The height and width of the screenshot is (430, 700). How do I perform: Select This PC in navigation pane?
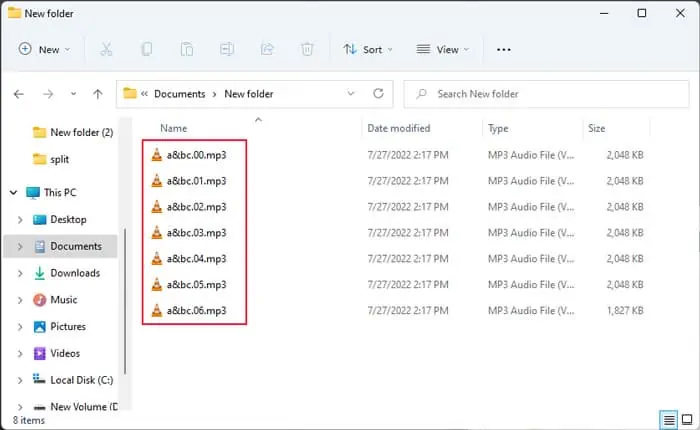point(51,192)
